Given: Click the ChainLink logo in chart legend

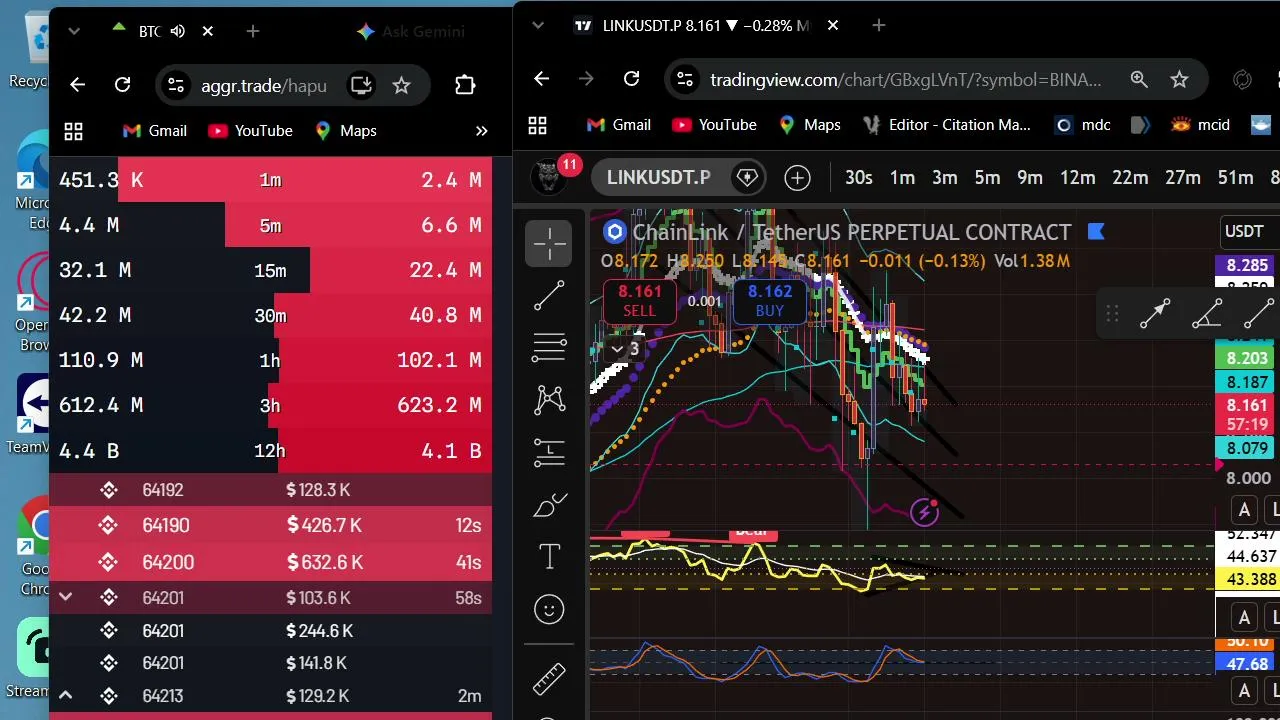Looking at the screenshot, I should (613, 232).
